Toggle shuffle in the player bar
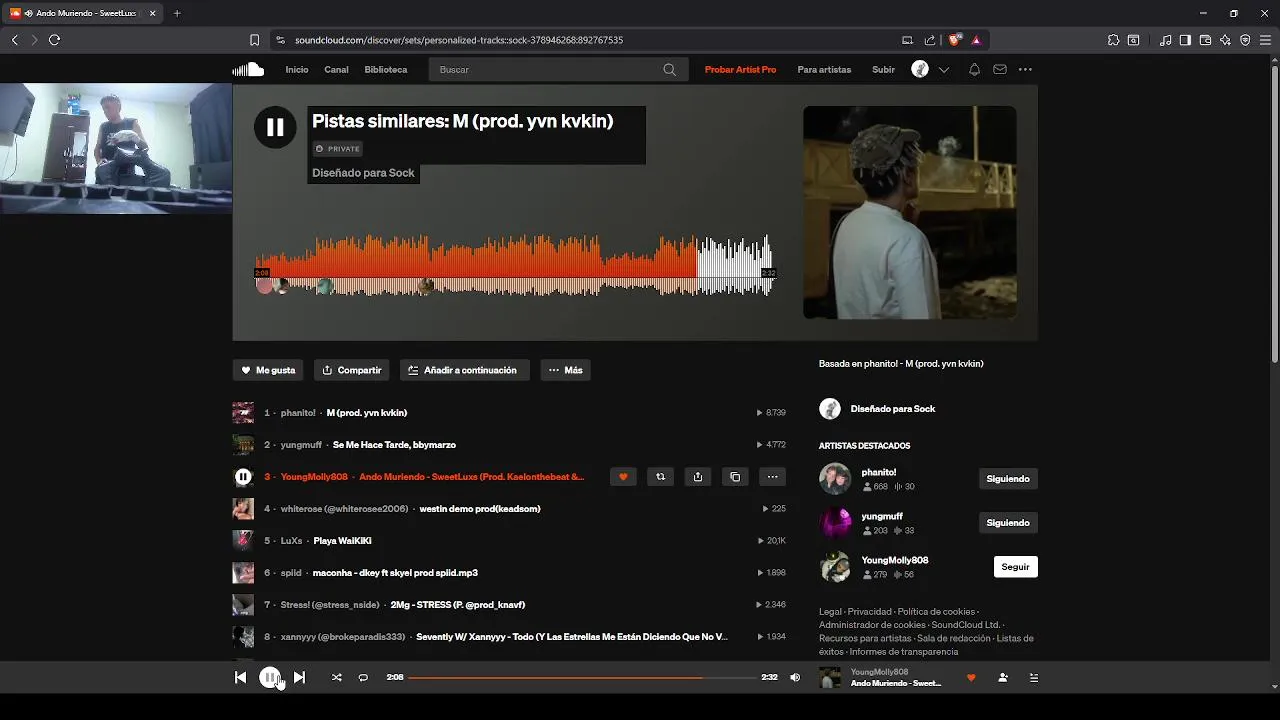Screen dimensions: 1280x720 click(x=337, y=677)
